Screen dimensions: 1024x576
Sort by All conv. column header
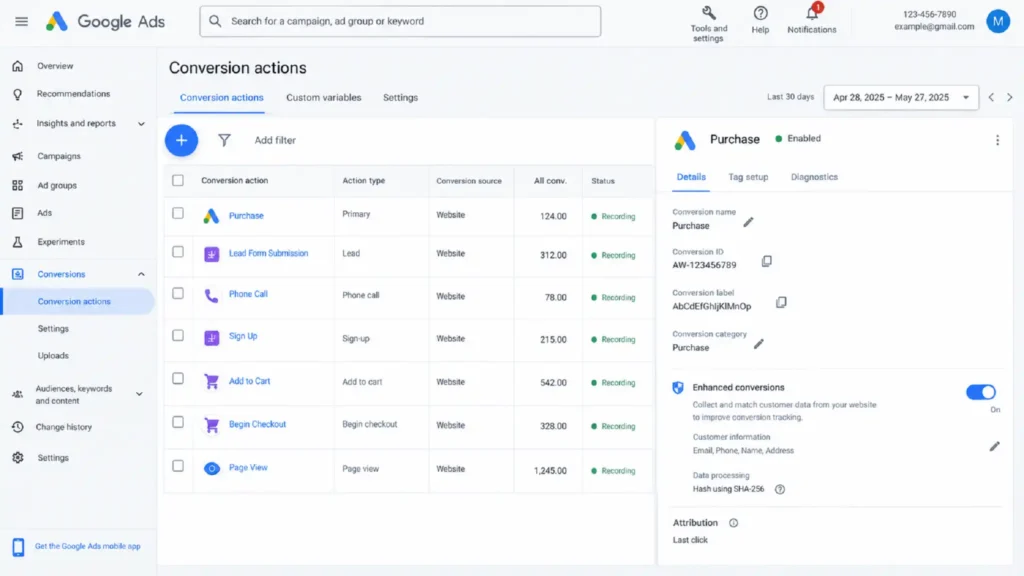(550, 181)
